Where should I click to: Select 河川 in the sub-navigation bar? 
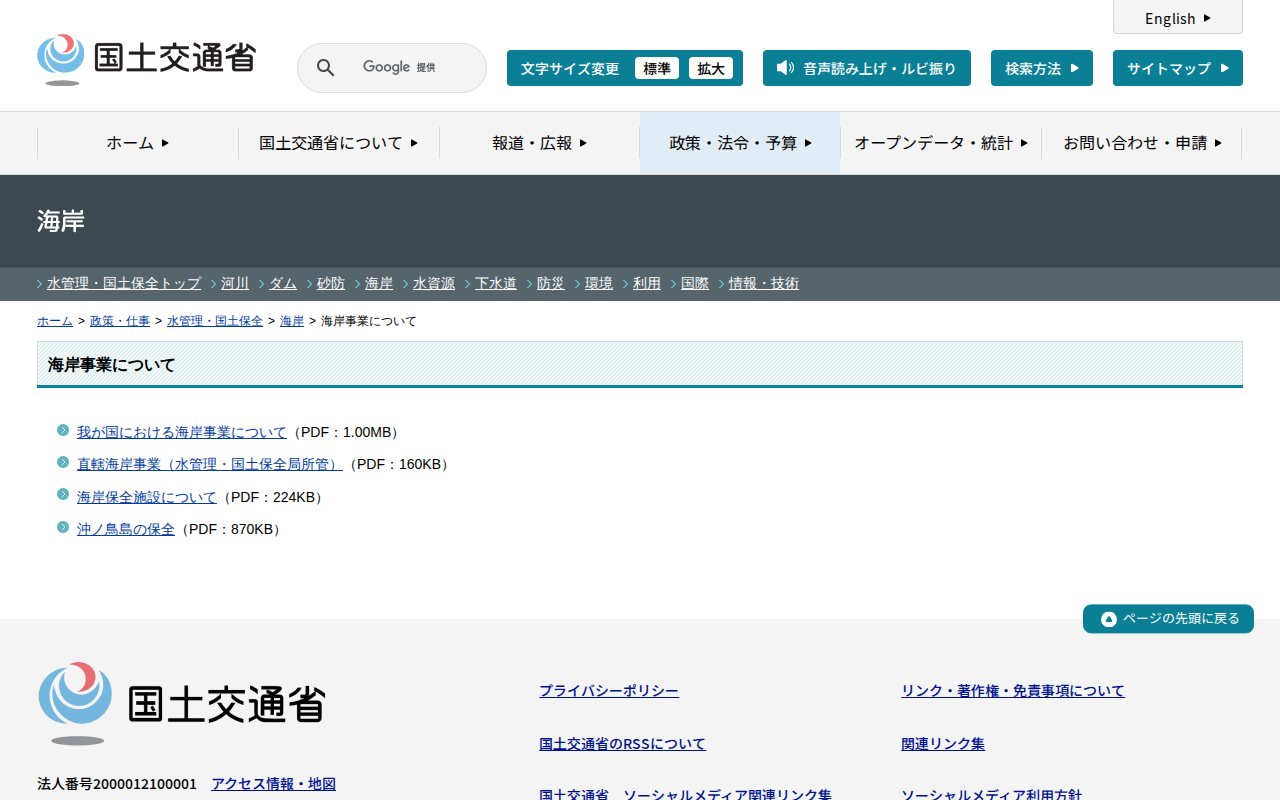pos(235,283)
